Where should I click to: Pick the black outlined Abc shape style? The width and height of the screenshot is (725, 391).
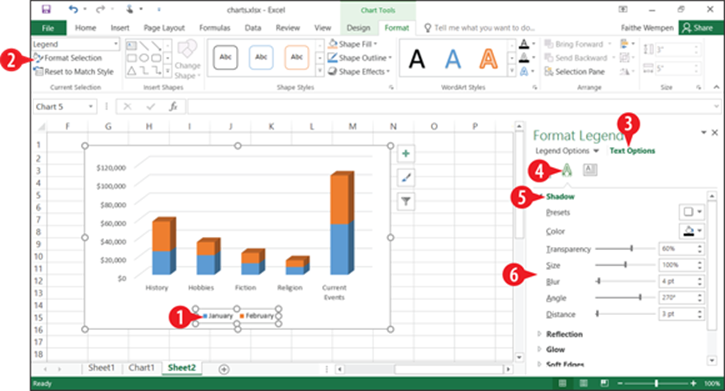pos(226,57)
